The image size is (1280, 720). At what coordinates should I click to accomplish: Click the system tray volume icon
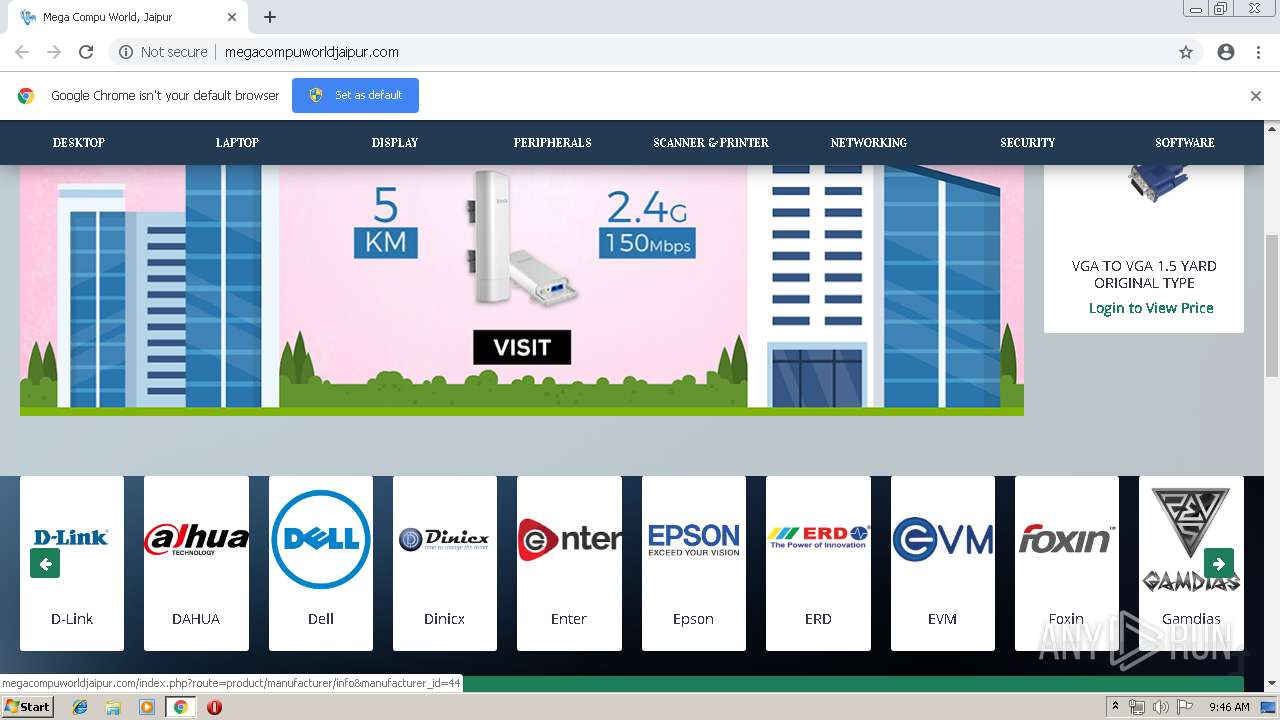coord(1160,707)
